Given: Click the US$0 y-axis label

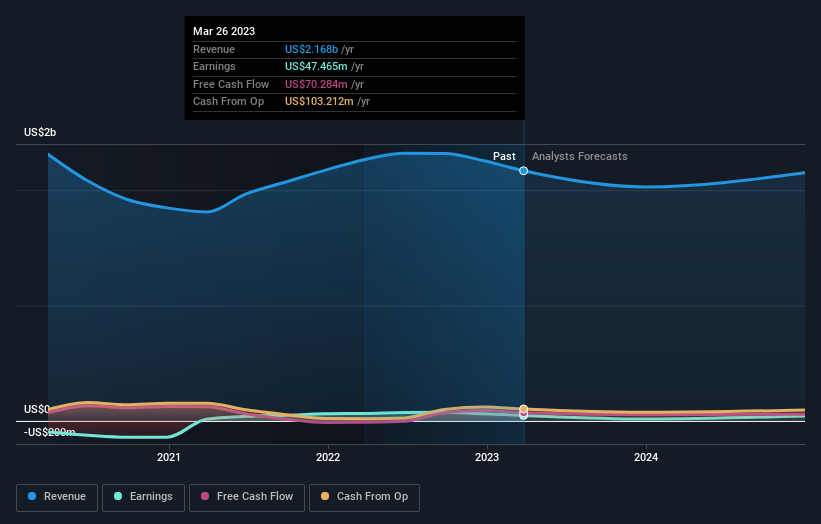Looking at the screenshot, I should [37, 409].
